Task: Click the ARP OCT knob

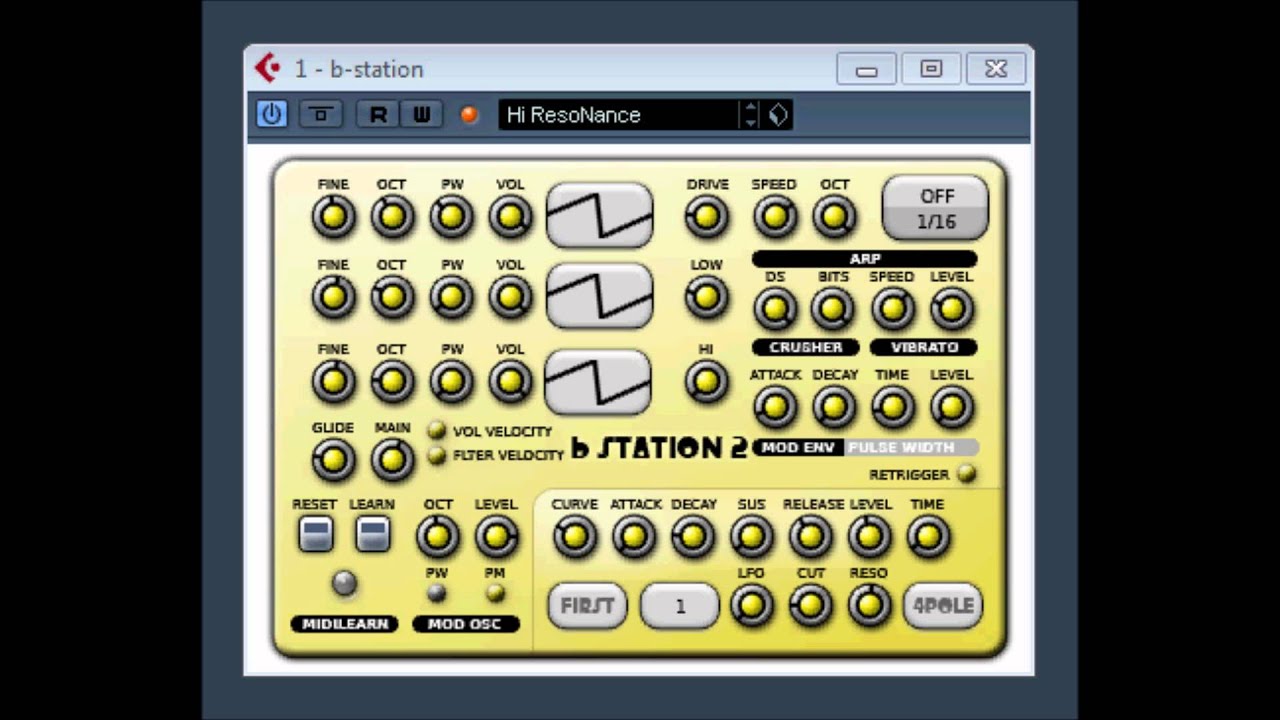Action: tap(834, 216)
